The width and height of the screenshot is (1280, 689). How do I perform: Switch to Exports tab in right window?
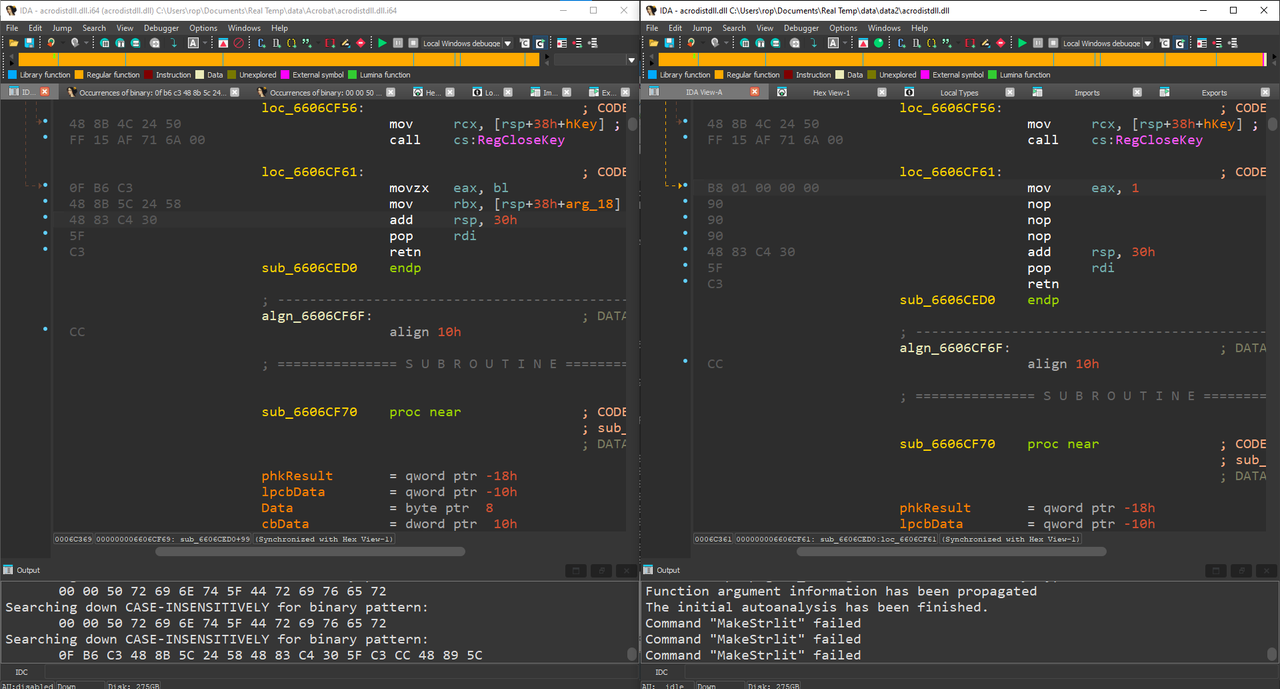1214,92
